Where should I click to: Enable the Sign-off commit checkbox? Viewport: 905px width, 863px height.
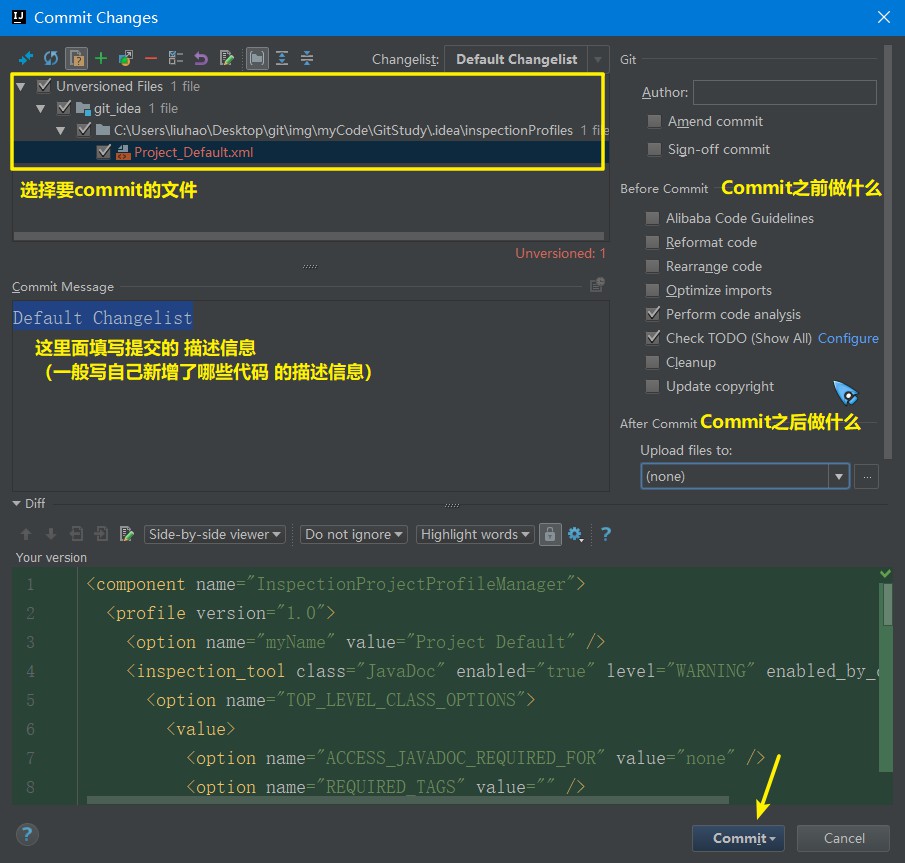coord(655,150)
